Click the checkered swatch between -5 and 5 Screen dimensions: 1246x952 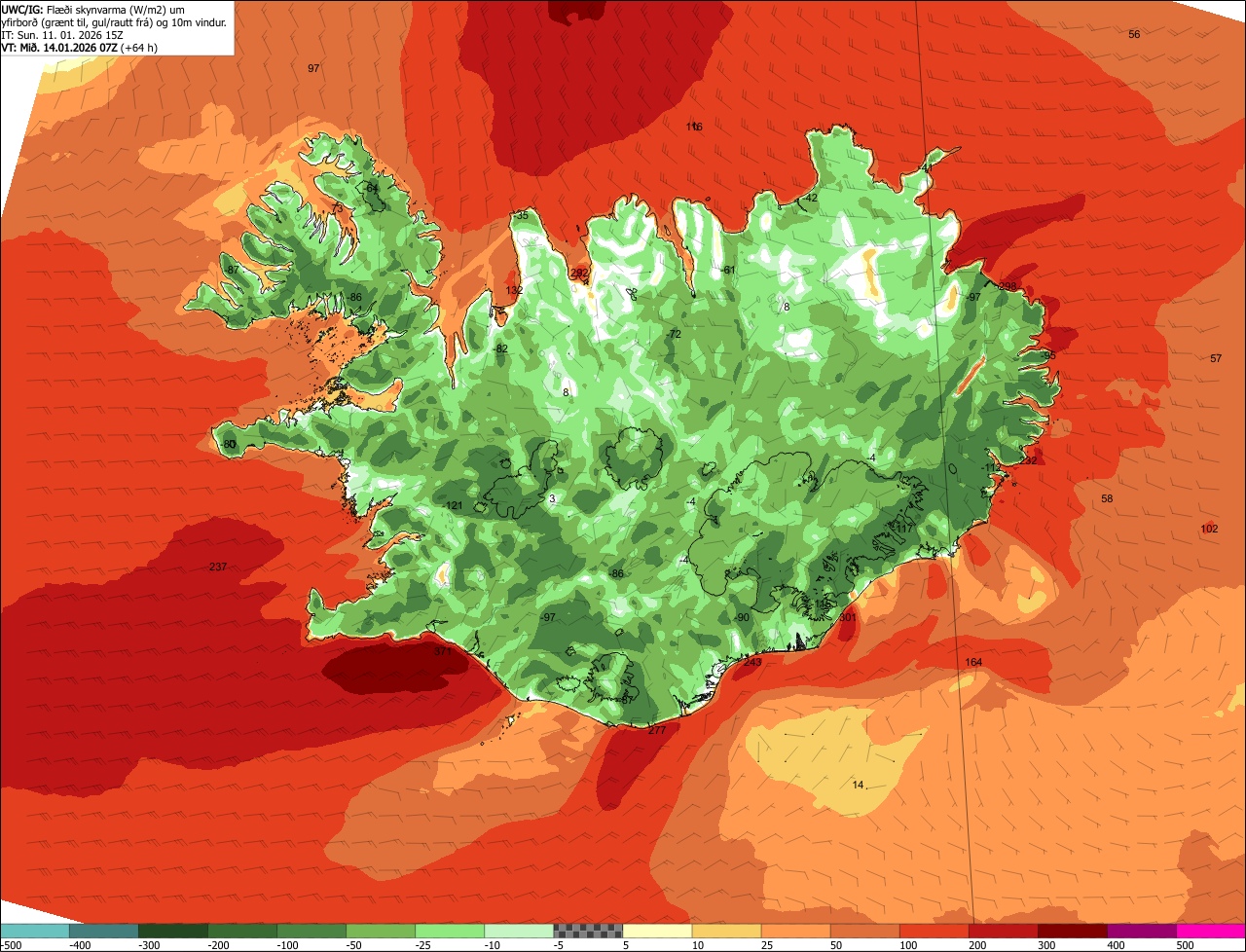pyautogui.click(x=588, y=931)
